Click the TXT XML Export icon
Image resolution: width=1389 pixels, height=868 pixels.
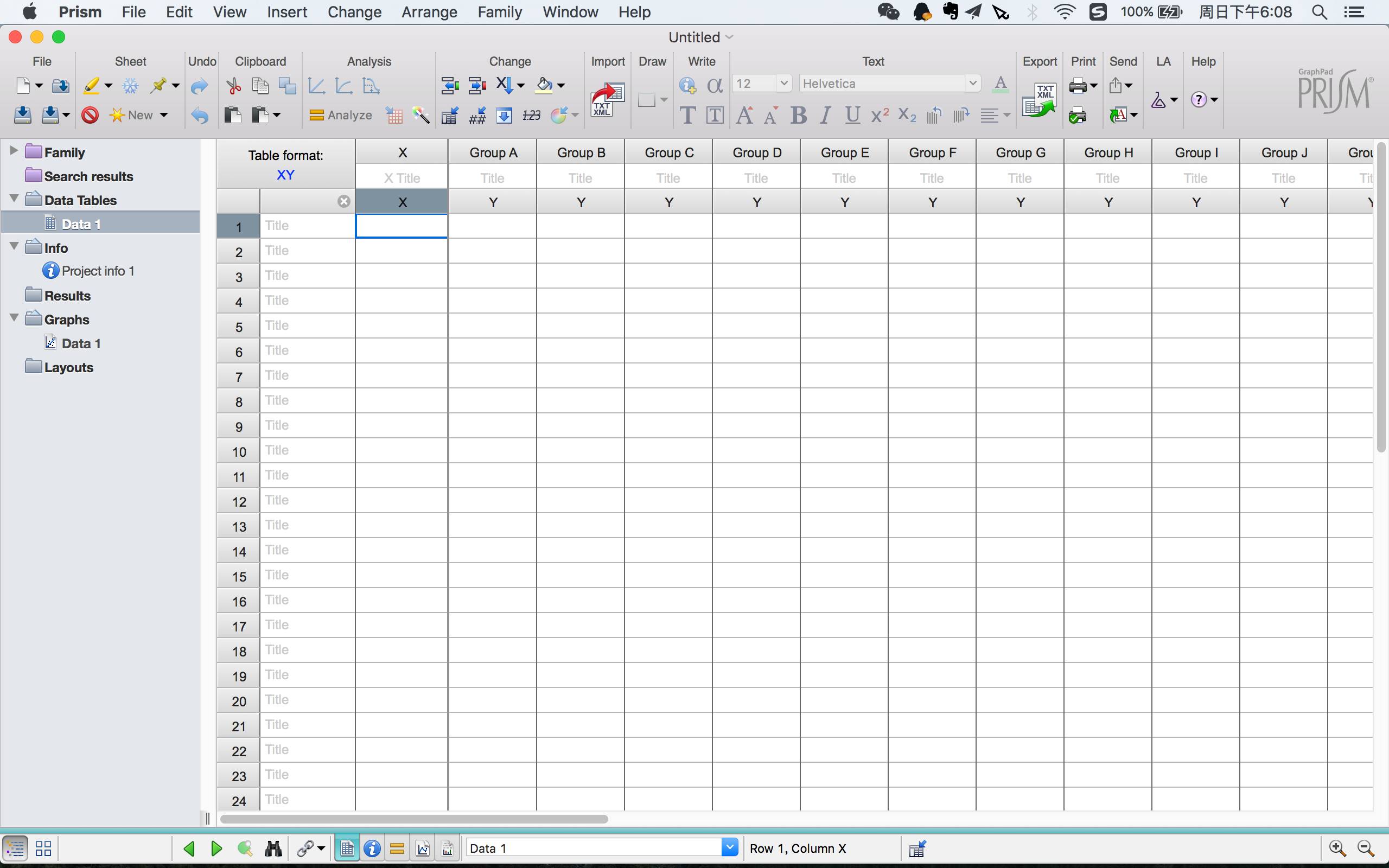coord(1039,100)
